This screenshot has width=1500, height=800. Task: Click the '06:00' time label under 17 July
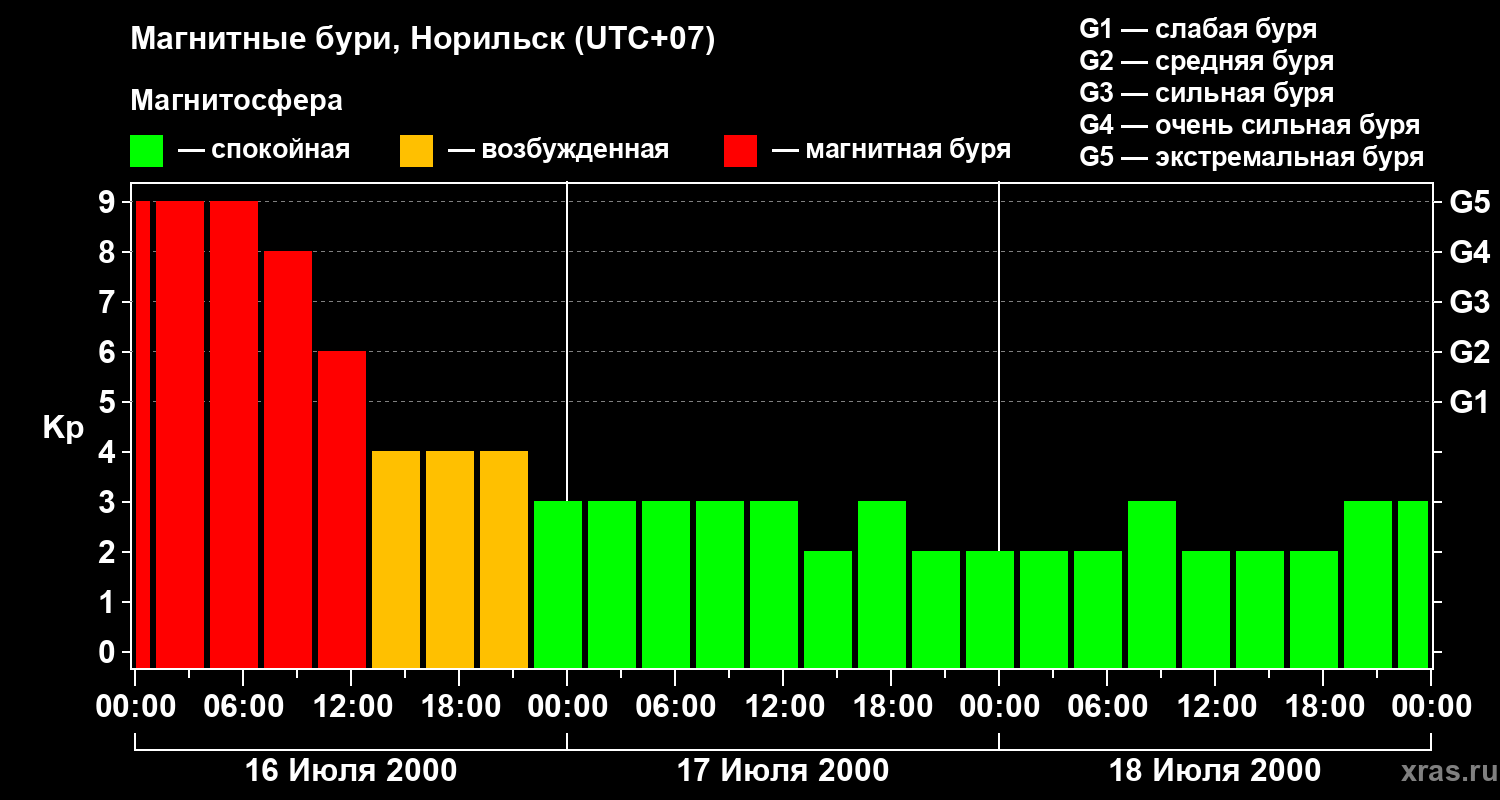(675, 707)
